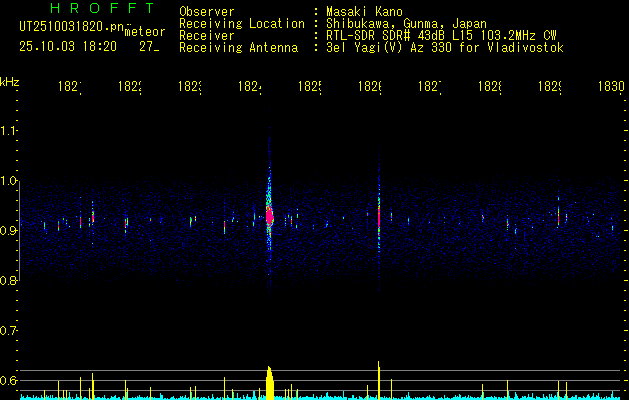629x400 pixels.
Task: Click the thin vertical echo below tick 1826
Action: tap(379, 217)
